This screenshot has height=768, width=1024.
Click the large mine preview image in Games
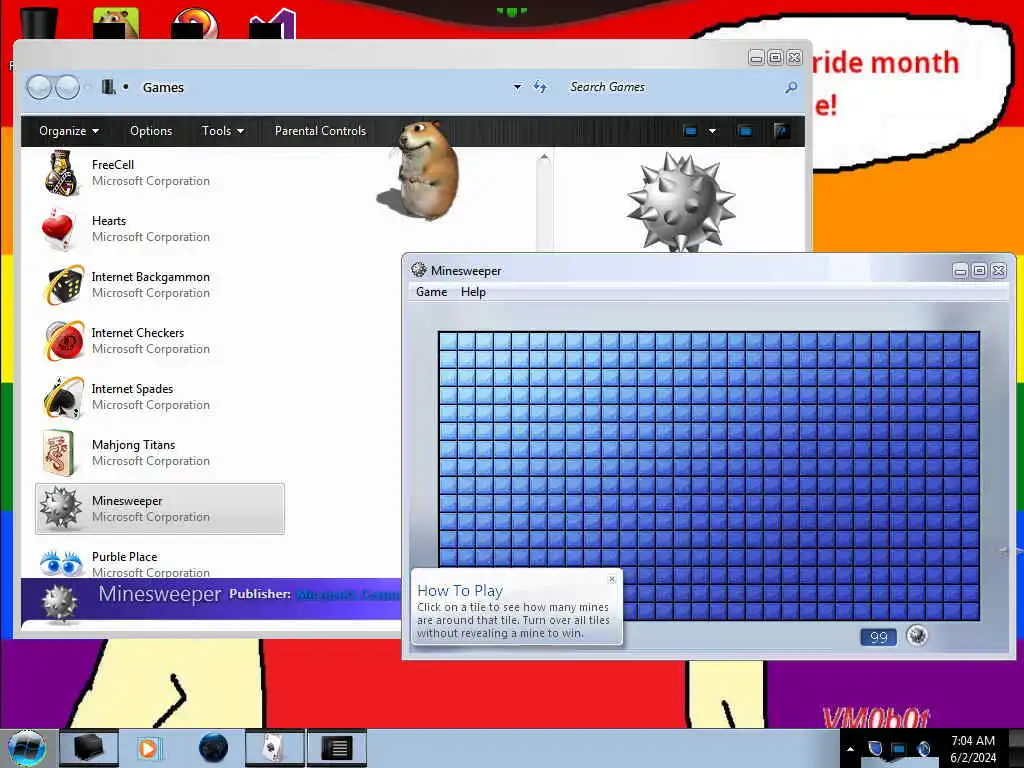point(680,201)
